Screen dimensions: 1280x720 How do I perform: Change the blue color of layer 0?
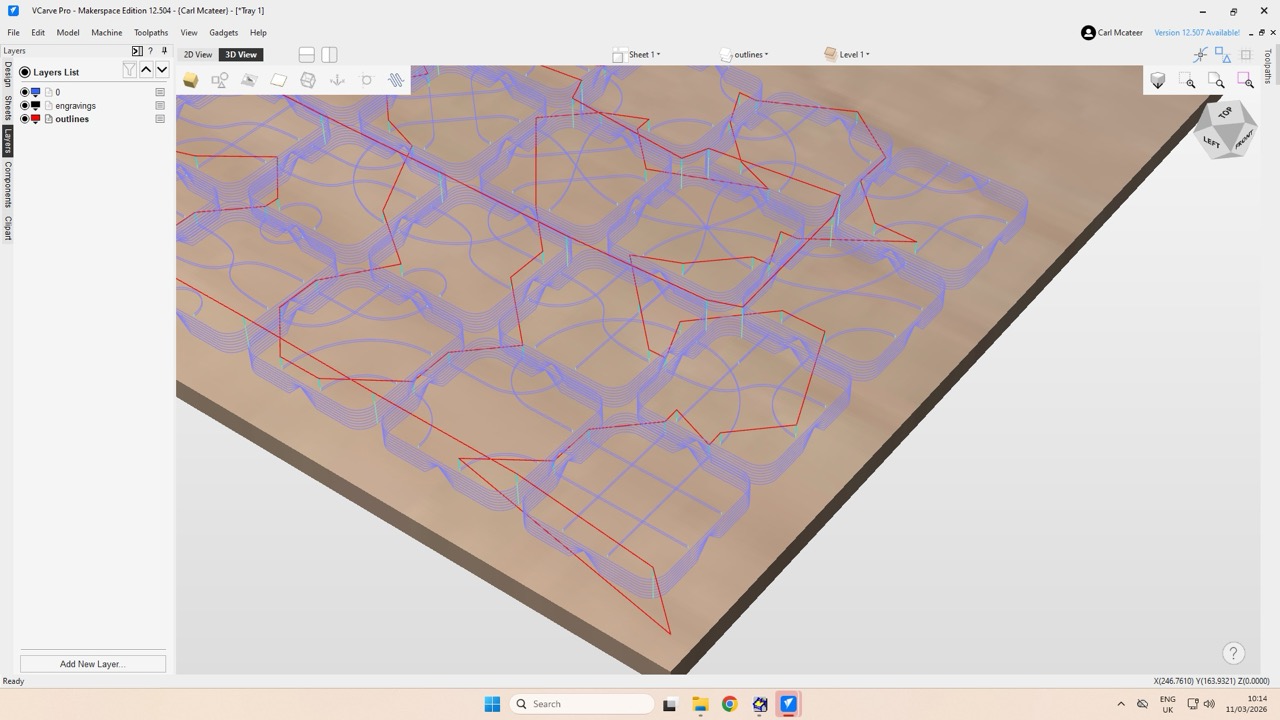(36, 92)
